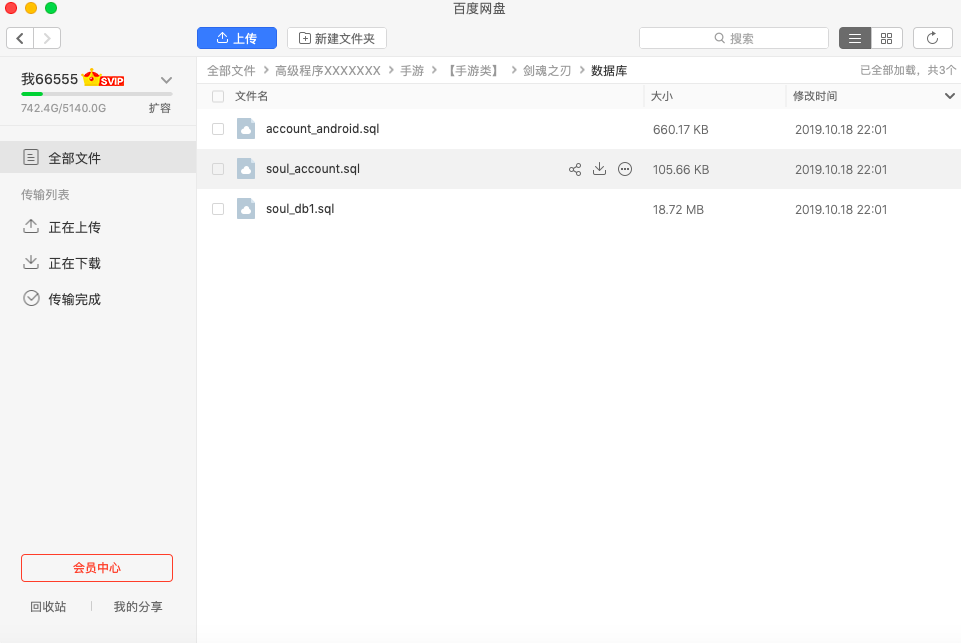This screenshot has height=643, width=961.
Task: Tick the soul_db1.sql checkbox
Action: (x=218, y=209)
